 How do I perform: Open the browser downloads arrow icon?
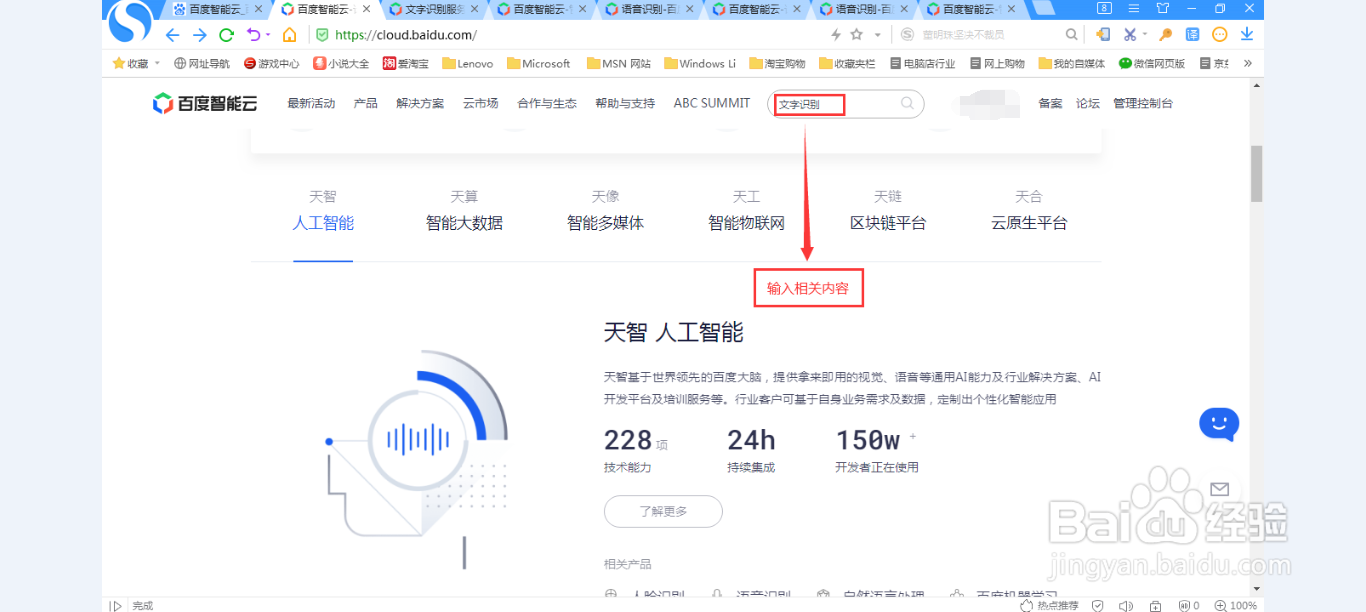tap(1247, 35)
